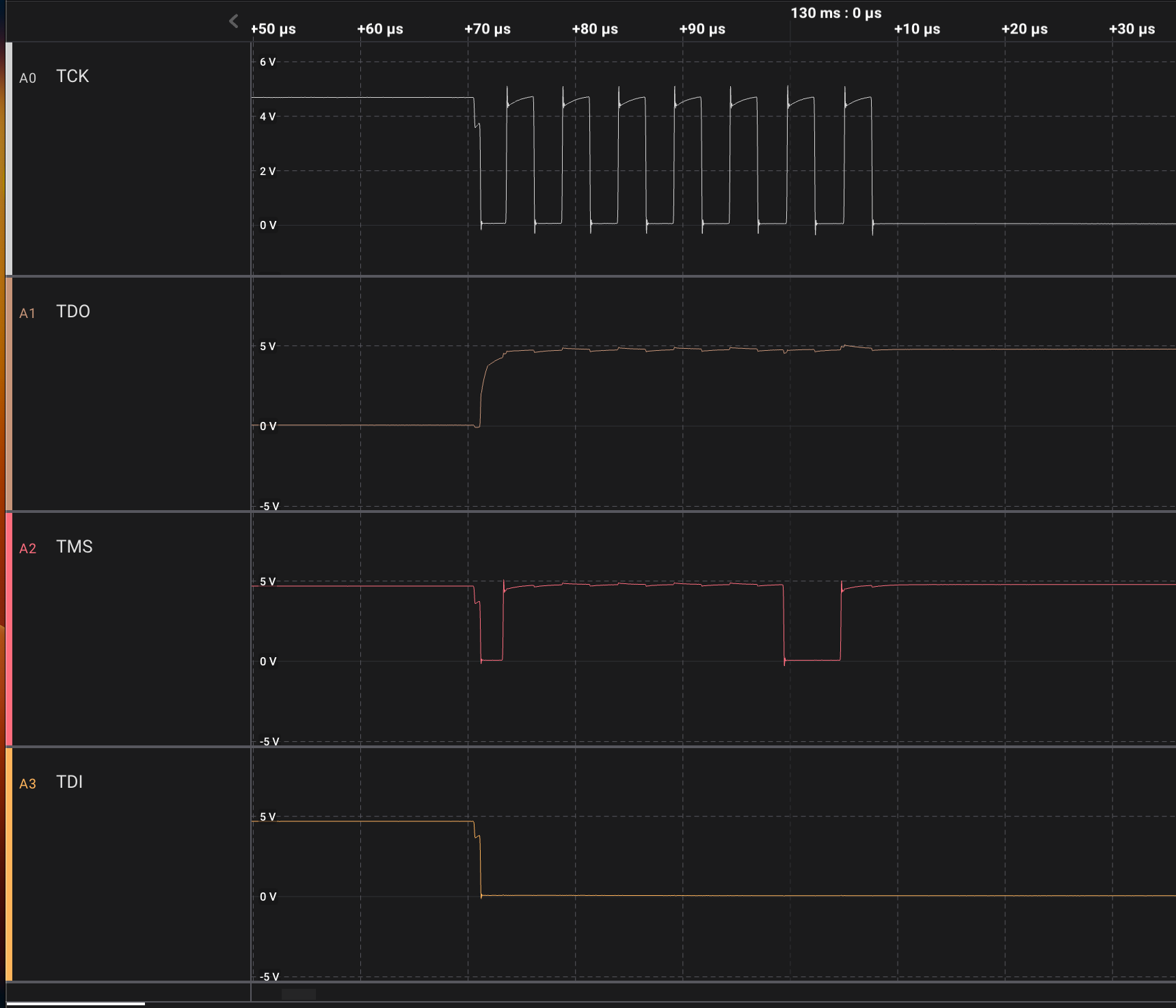Click the A2 channel identifier

point(27,548)
